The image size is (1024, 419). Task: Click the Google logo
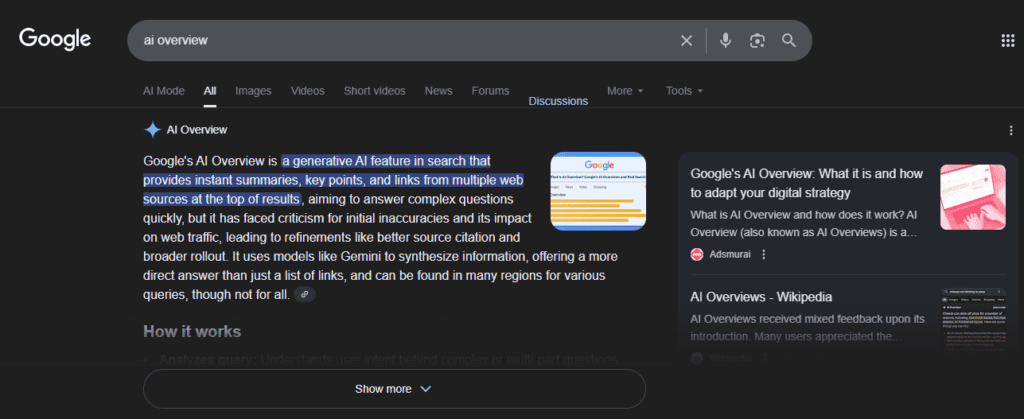click(x=55, y=39)
